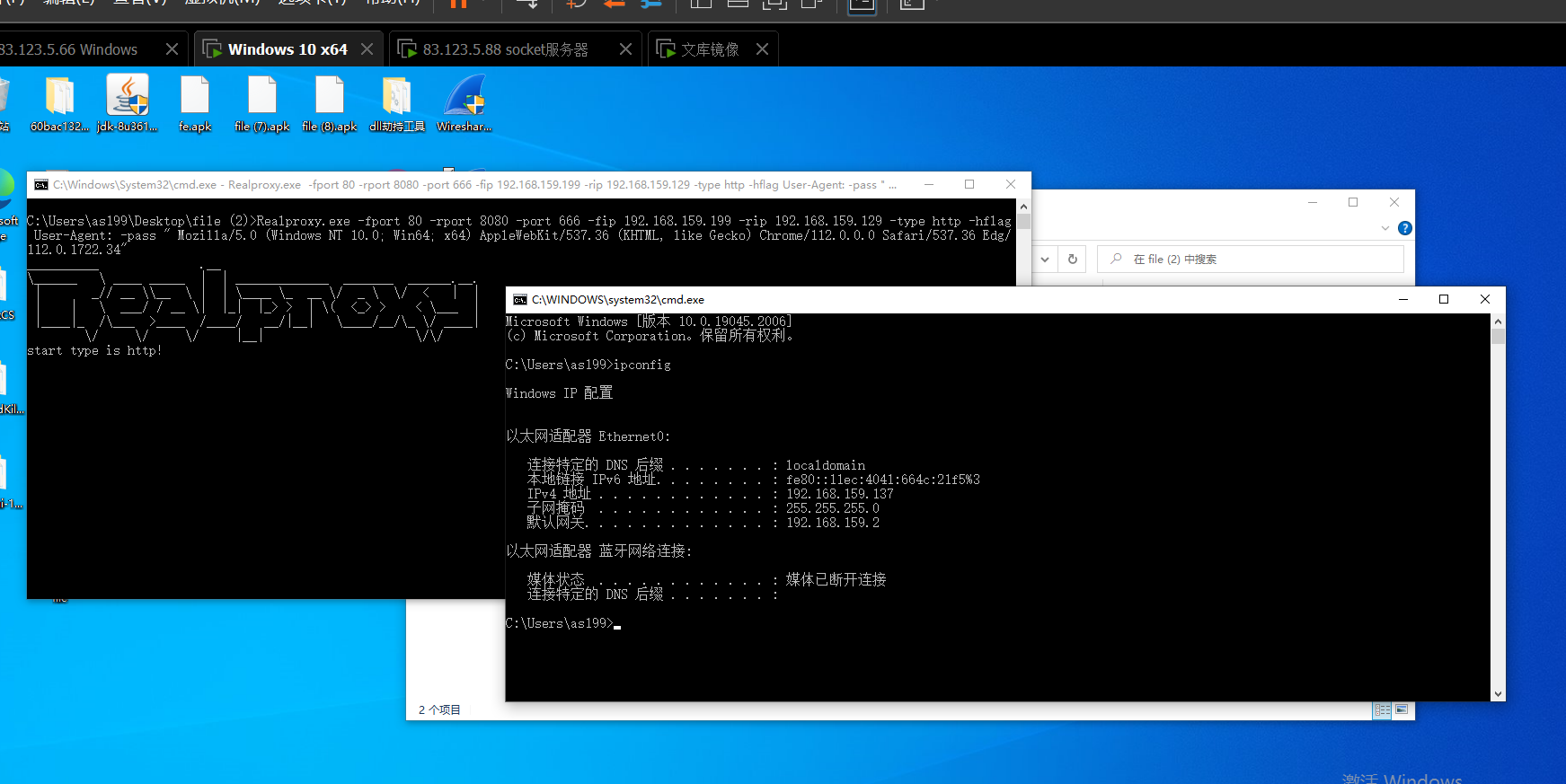Click the search magnifier in Explorer
This screenshot has width=1566, height=784.
(1116, 259)
